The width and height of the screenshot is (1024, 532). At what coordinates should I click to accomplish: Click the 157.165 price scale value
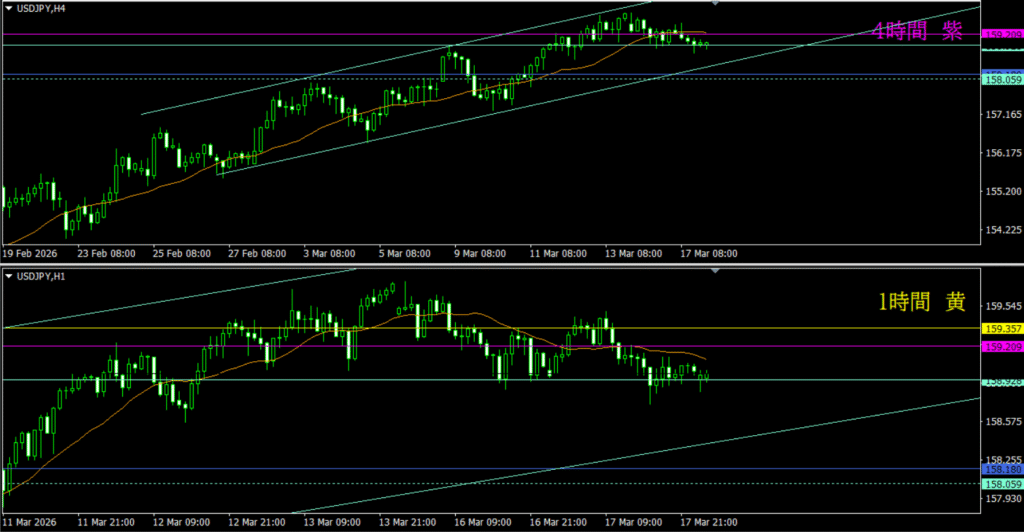1001,116
